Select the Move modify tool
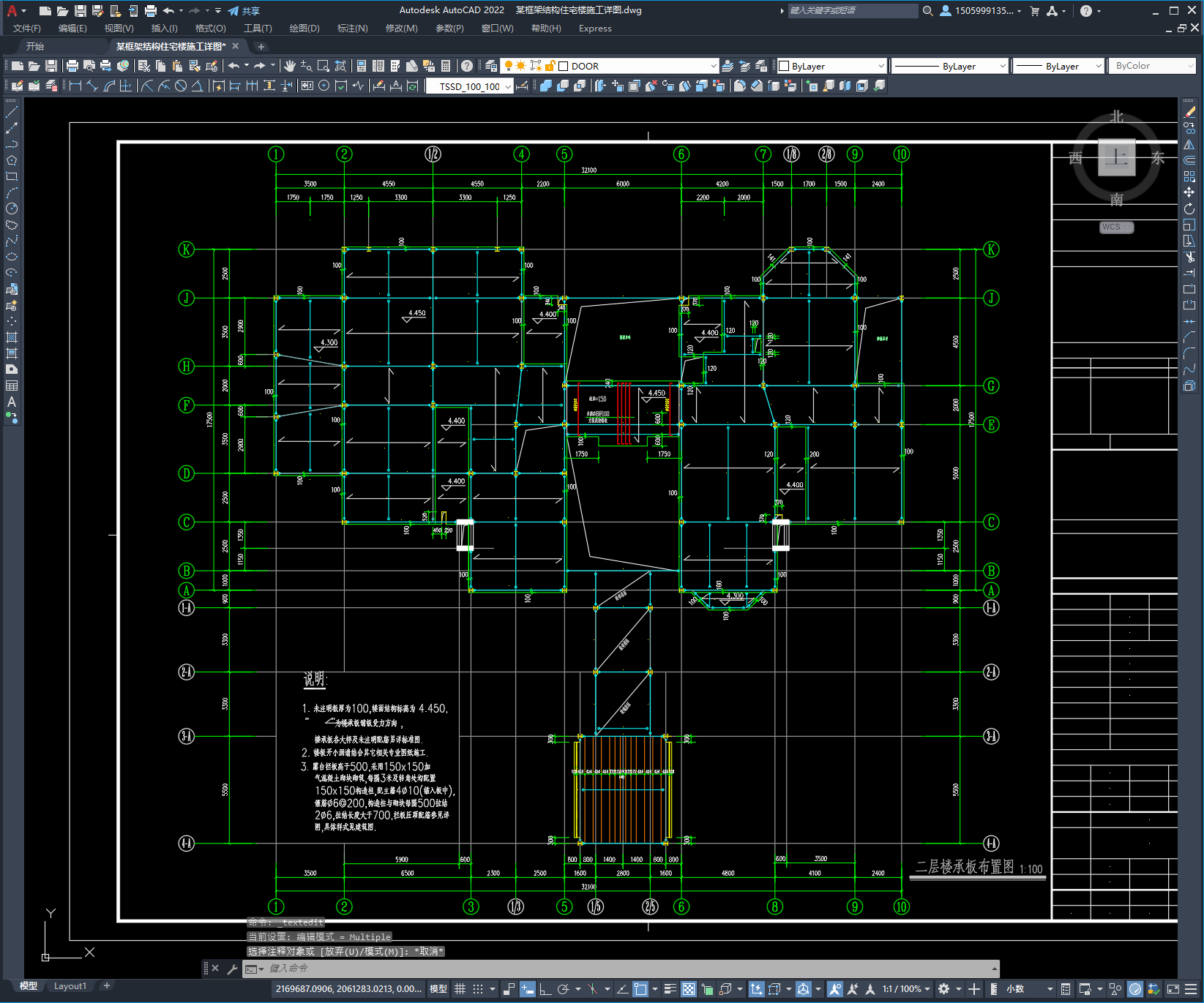Screen dimensions: 1204x1003 (1189, 192)
